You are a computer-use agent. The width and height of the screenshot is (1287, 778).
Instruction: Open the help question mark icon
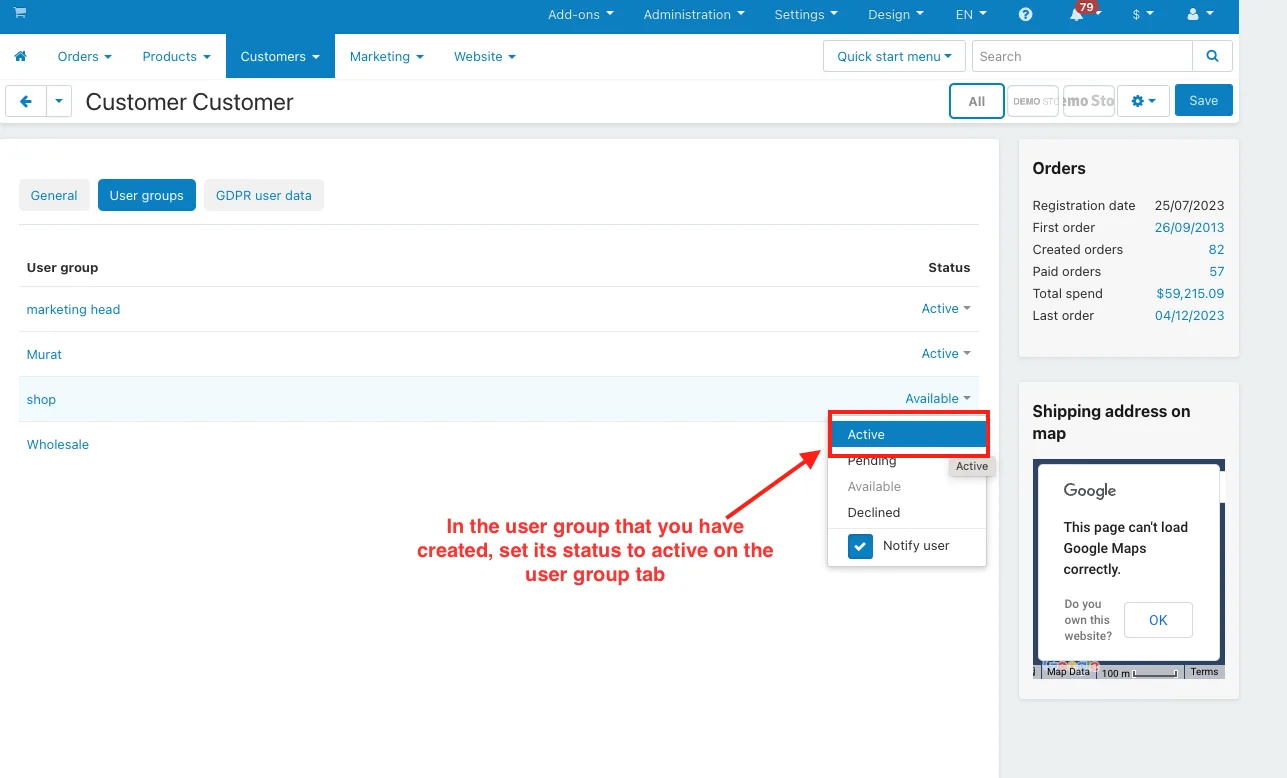coord(1025,15)
